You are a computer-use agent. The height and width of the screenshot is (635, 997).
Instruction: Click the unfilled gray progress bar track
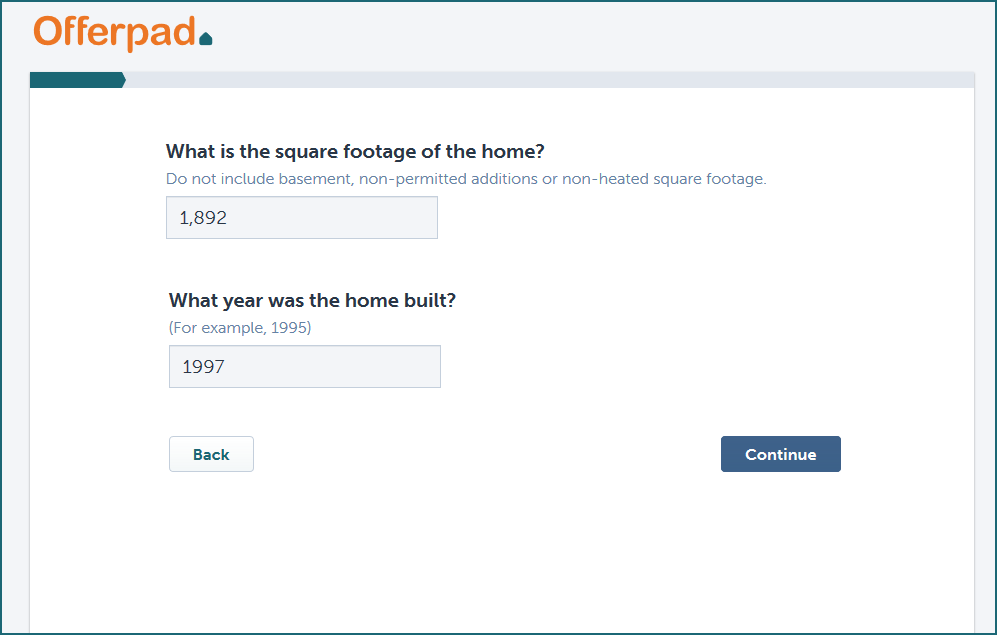[548, 80]
